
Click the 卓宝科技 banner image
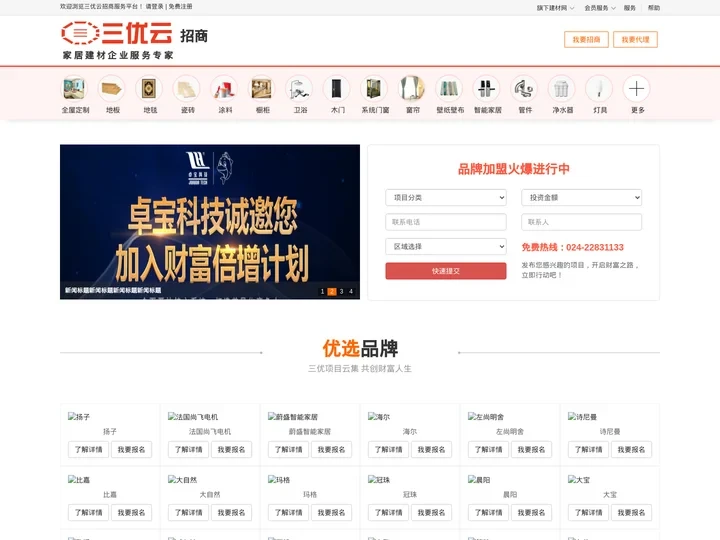(x=210, y=222)
